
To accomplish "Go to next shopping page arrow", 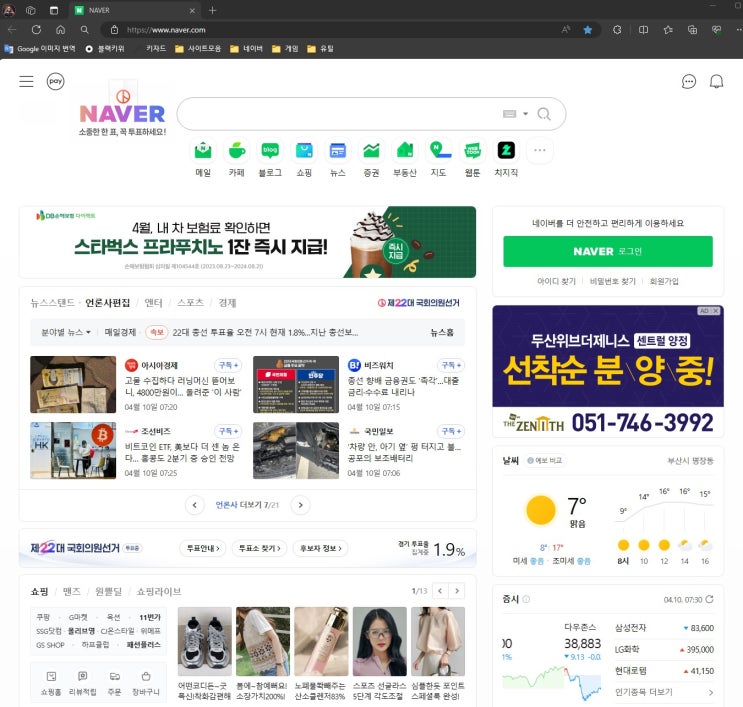I will coord(457,591).
